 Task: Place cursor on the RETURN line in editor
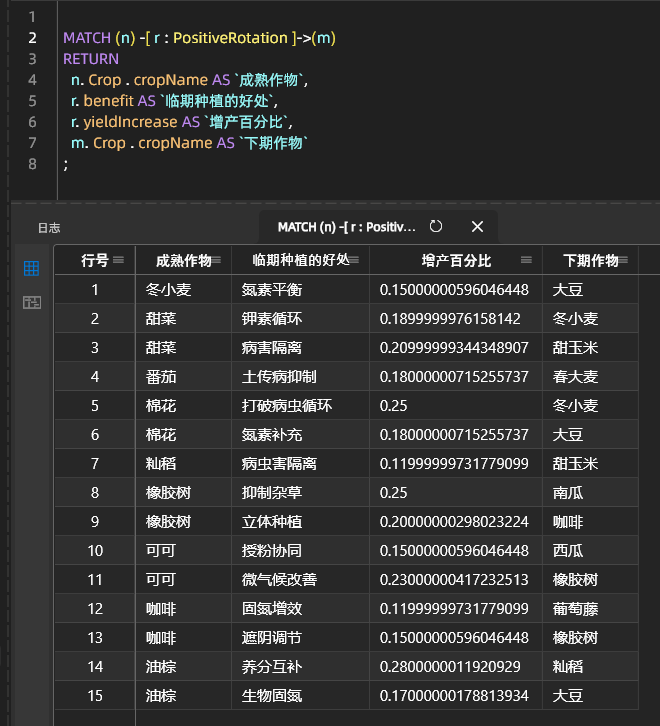[x=91, y=59]
